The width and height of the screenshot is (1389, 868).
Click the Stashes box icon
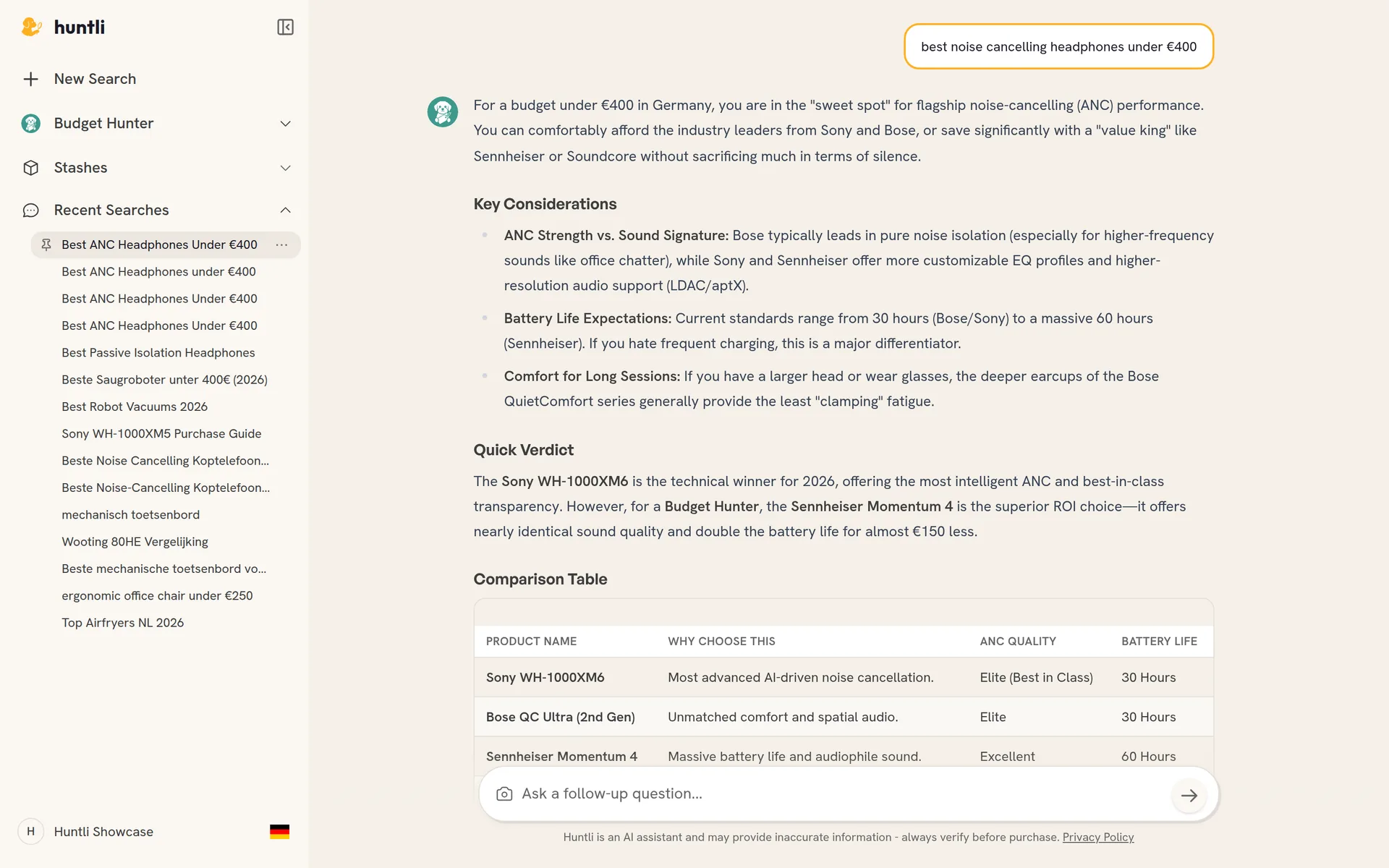click(x=30, y=168)
